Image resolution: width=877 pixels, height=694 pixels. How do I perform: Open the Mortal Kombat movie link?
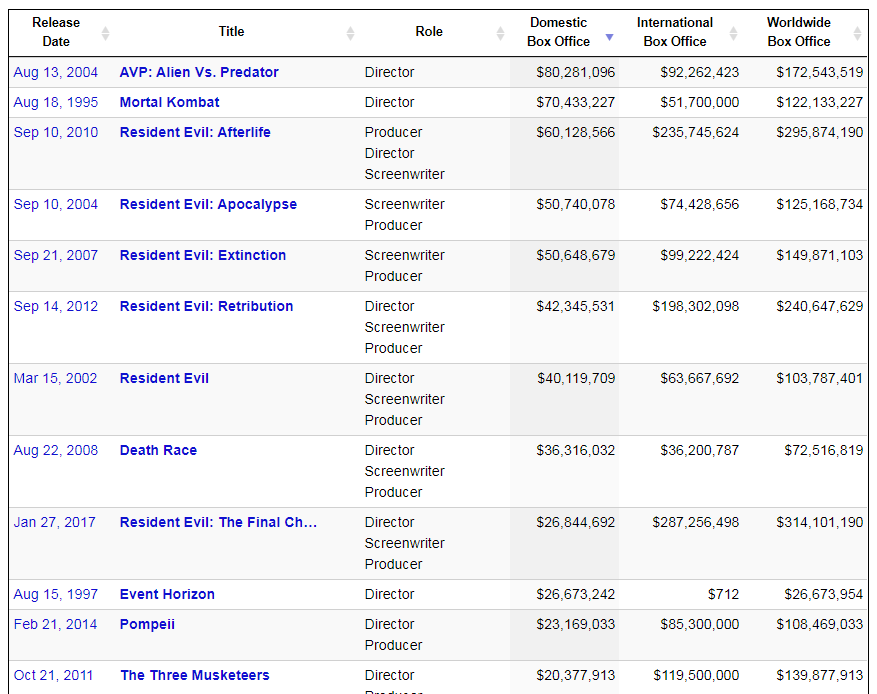click(x=169, y=102)
